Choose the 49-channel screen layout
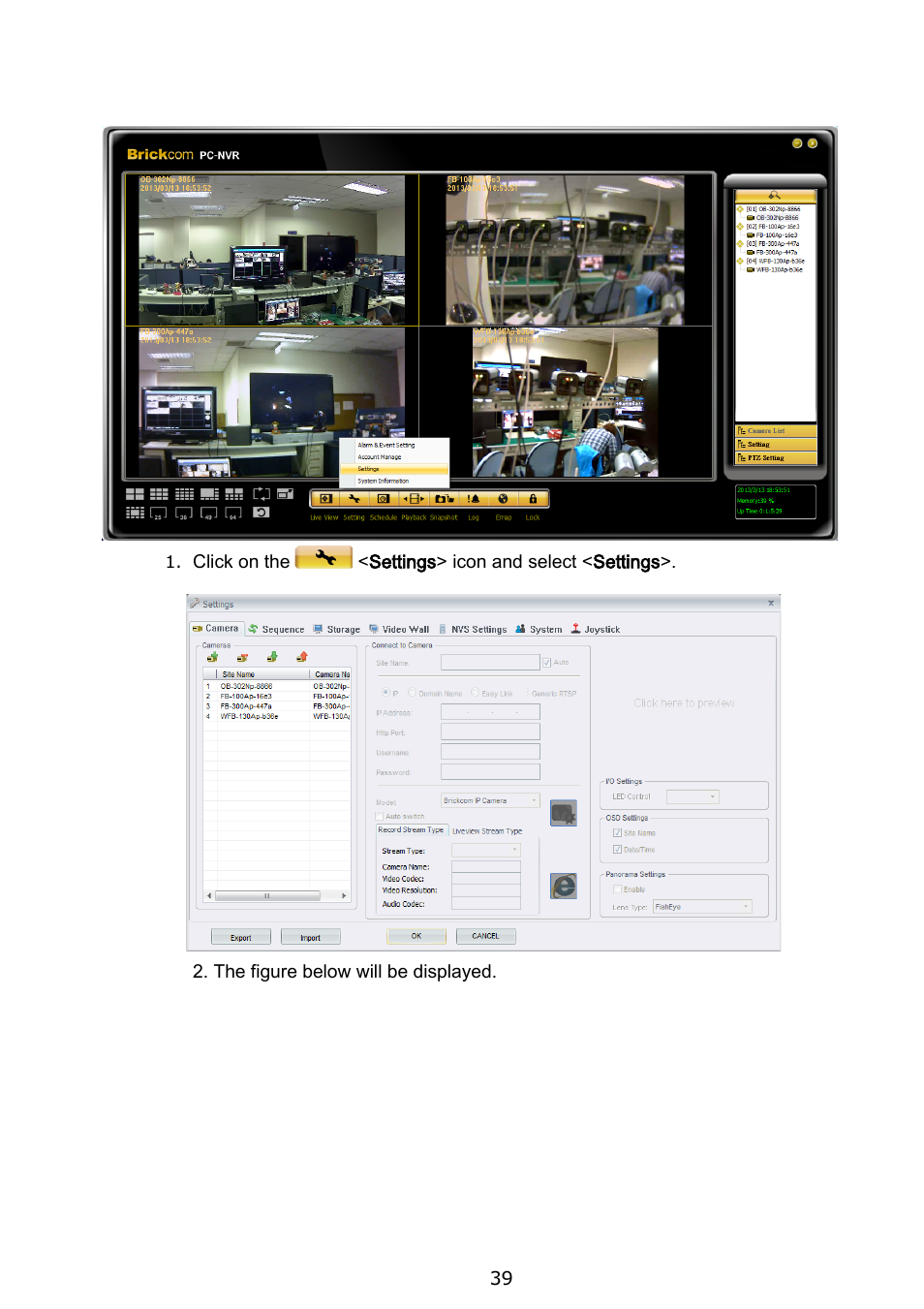 [x=208, y=514]
